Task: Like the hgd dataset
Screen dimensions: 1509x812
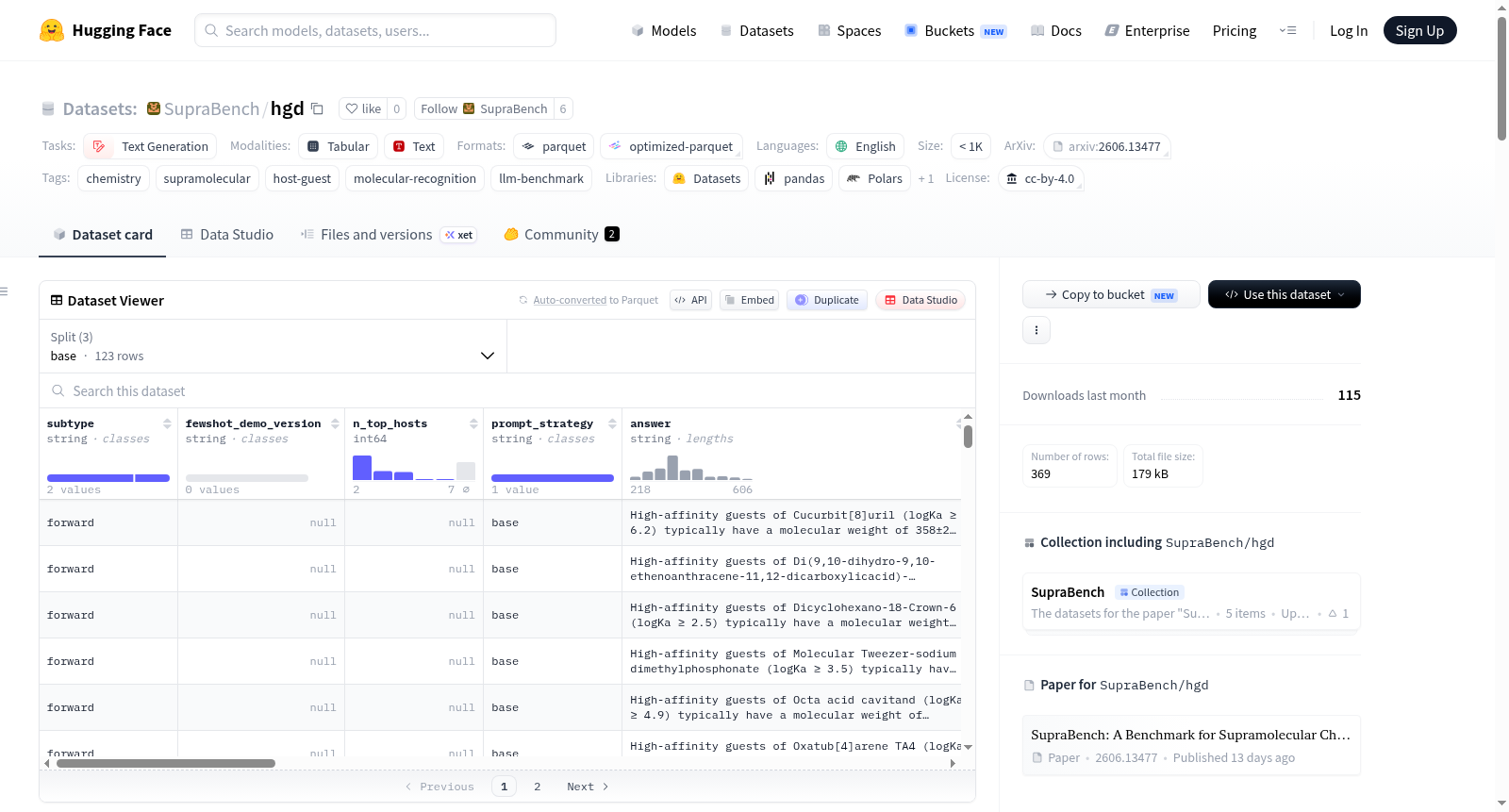Action: pos(363,108)
